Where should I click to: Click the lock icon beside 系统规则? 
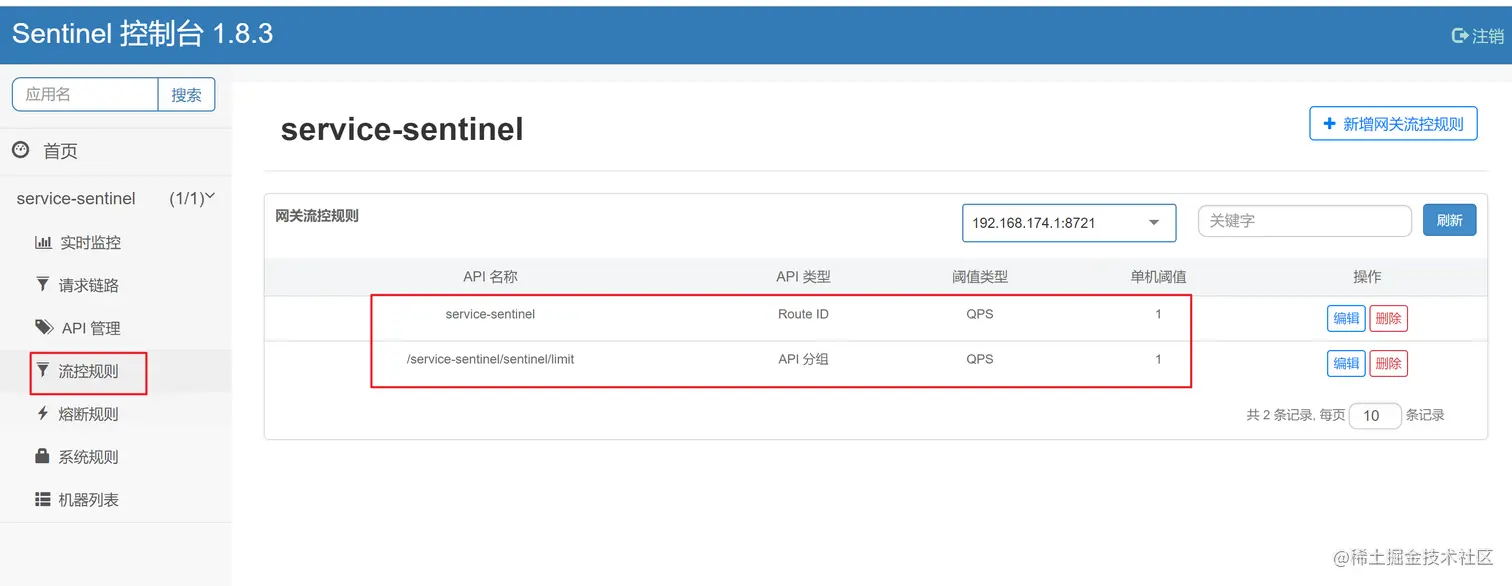pyautogui.click(x=42, y=456)
